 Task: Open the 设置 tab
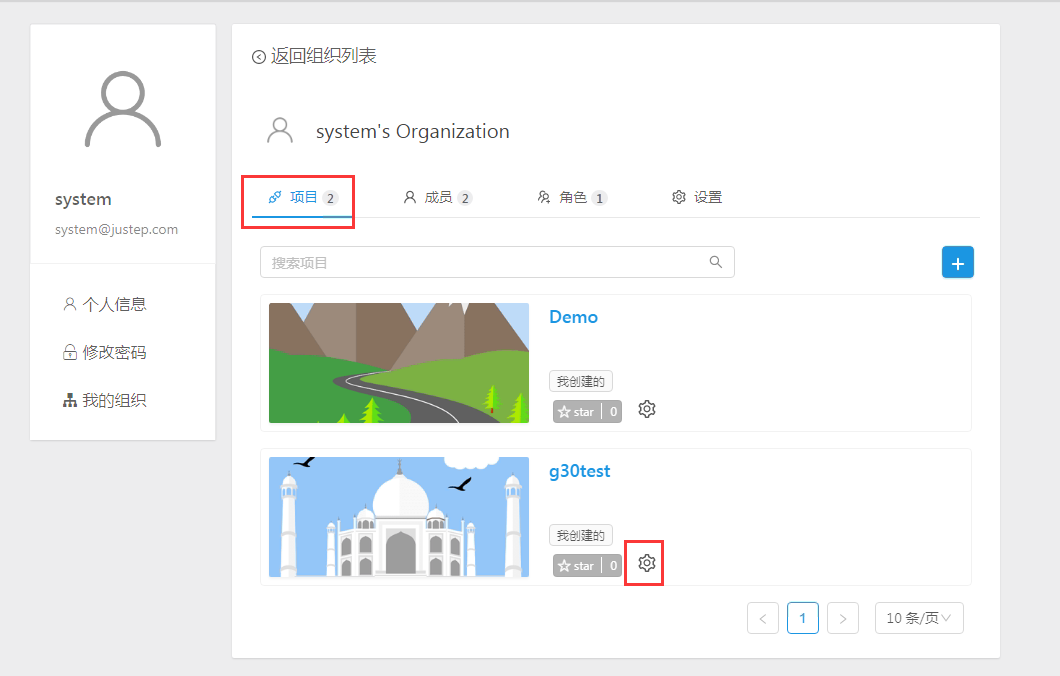click(697, 197)
